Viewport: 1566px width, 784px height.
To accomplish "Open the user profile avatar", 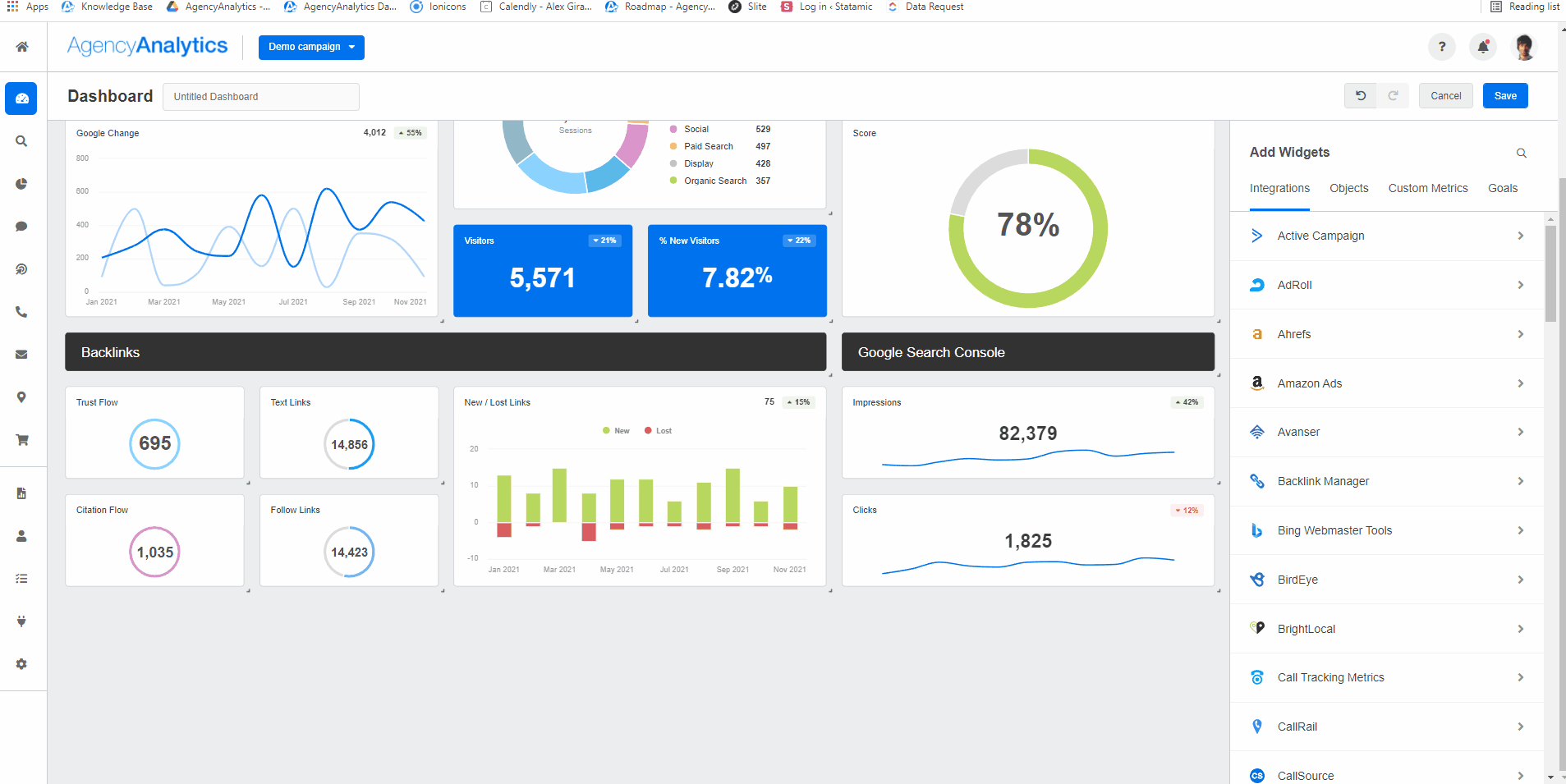I will 1525,47.
